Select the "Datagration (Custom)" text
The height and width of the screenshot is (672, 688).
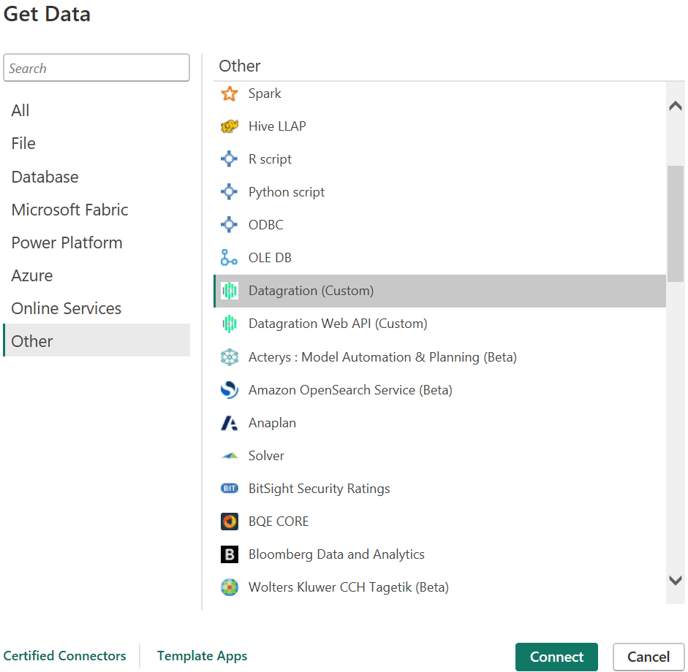(311, 291)
